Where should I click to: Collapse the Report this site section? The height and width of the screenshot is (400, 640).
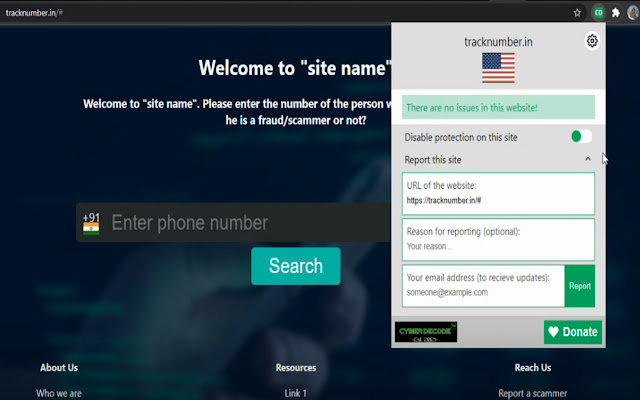(x=588, y=160)
